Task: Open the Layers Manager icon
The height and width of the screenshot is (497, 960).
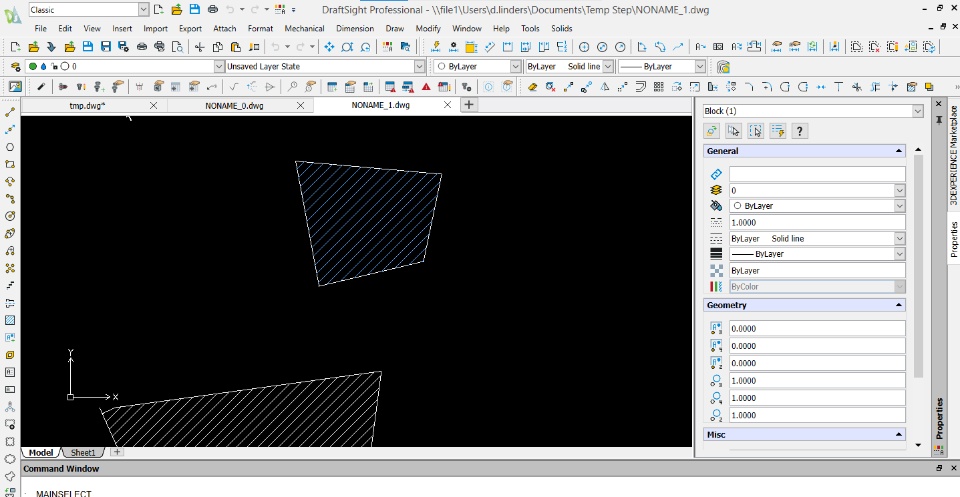Action: (x=15, y=66)
